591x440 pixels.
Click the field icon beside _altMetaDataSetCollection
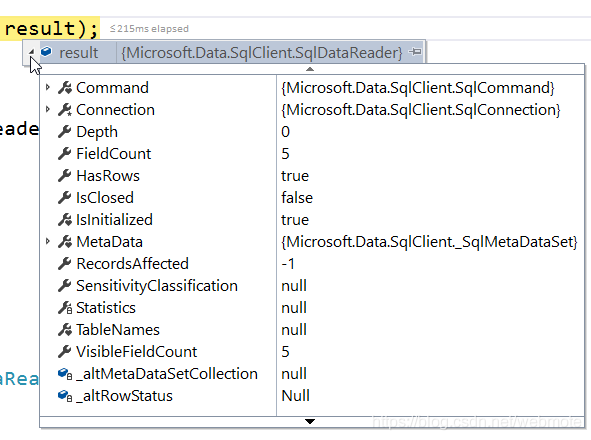[x=65, y=374]
